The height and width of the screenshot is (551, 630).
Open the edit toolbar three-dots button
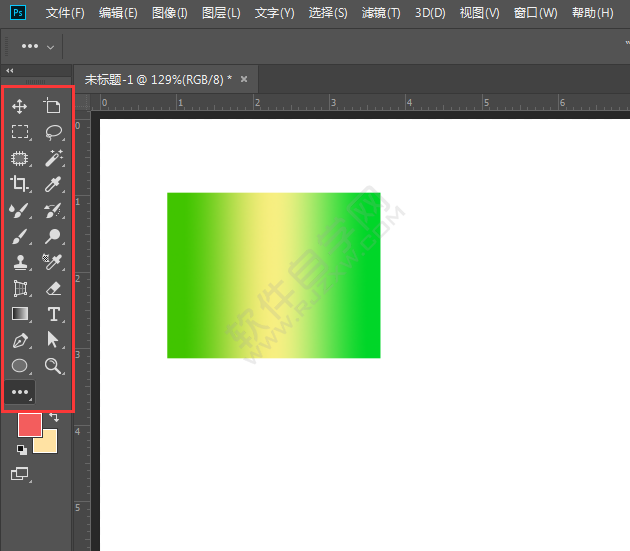[x=19, y=392]
